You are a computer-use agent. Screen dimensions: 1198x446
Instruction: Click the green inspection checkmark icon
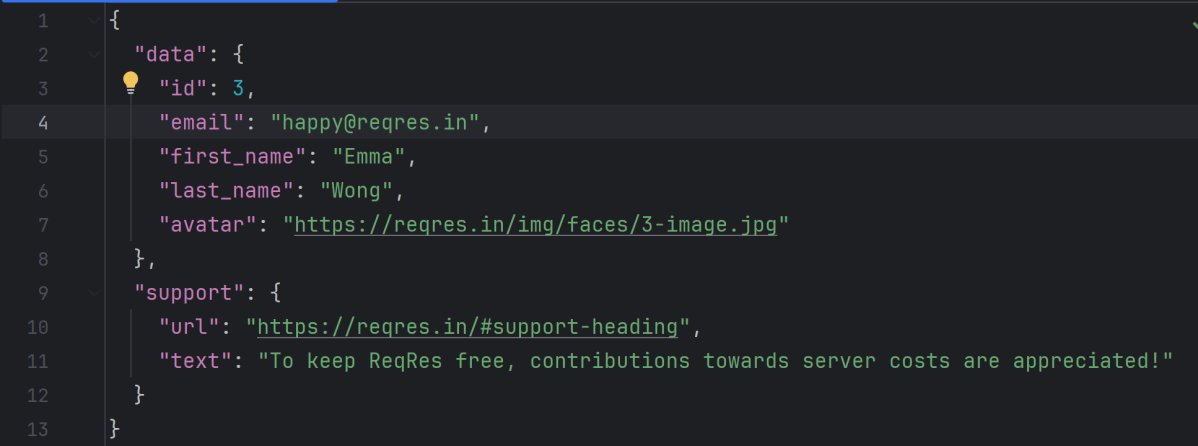click(1193, 25)
